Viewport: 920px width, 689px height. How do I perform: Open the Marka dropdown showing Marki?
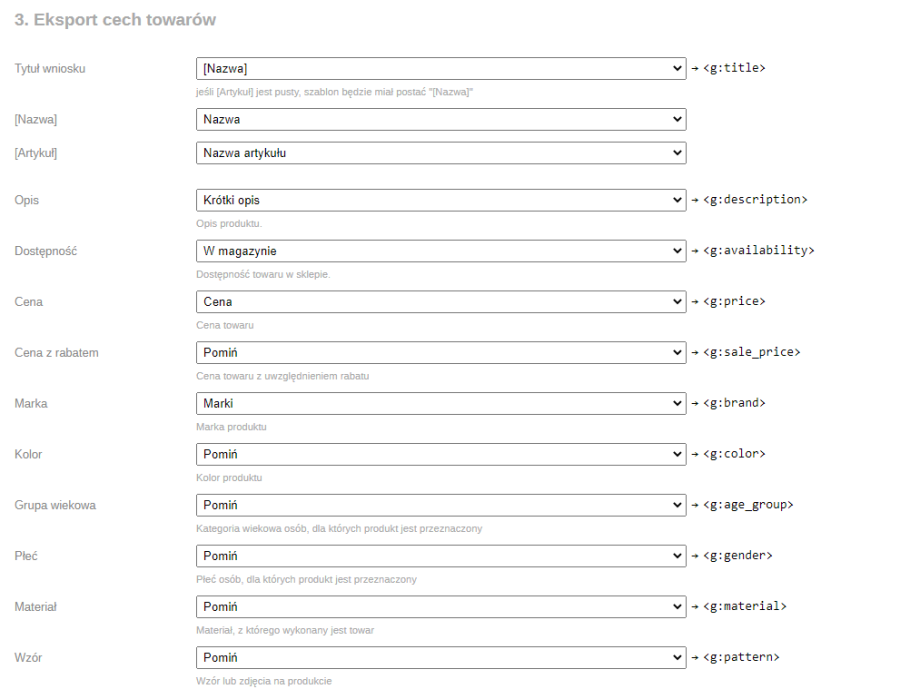coord(441,403)
